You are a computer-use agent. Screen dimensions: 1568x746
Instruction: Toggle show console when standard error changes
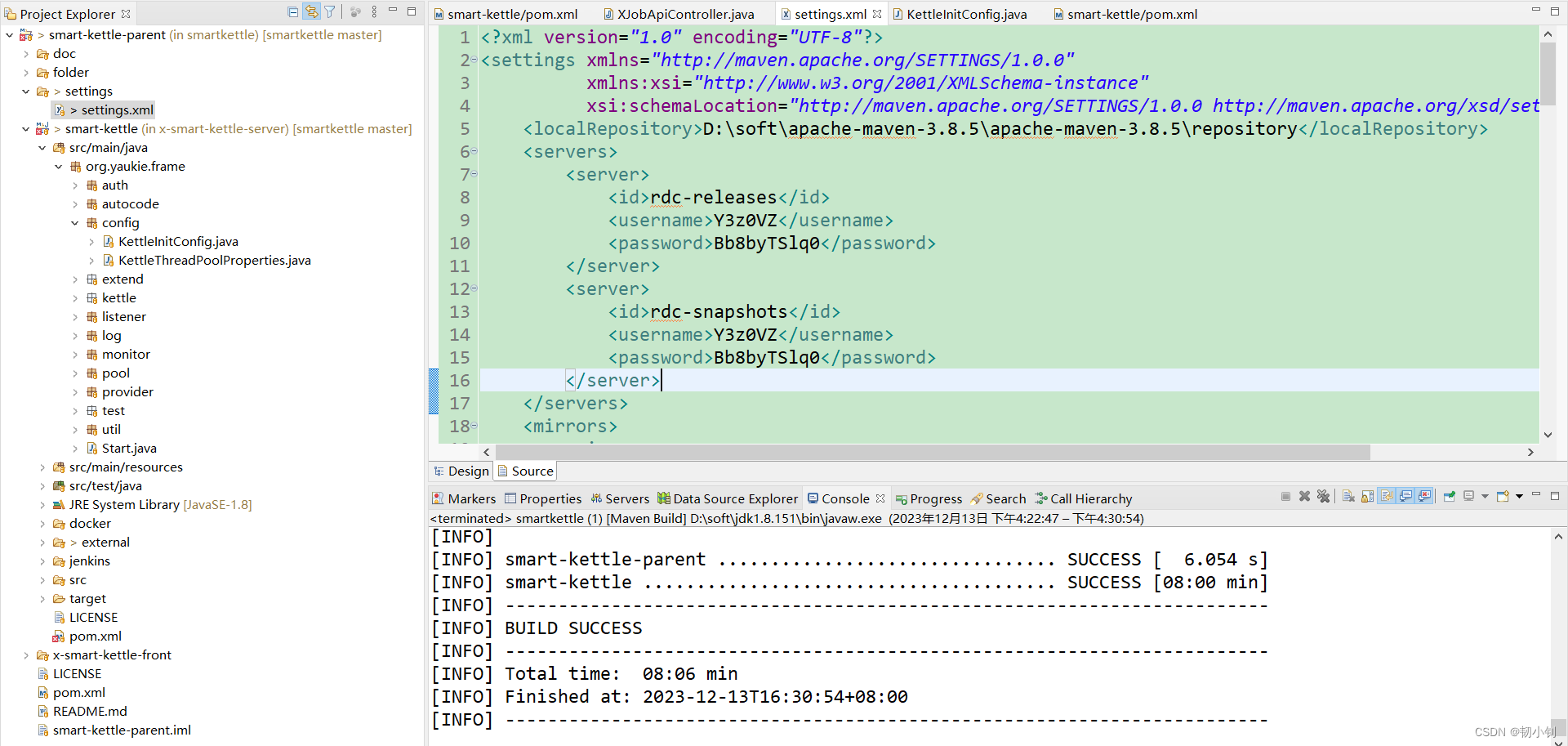click(x=1425, y=497)
